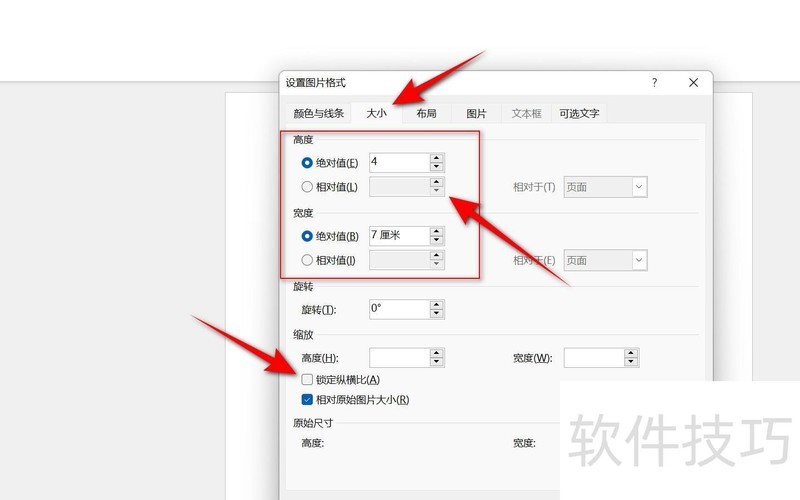This screenshot has width=800, height=500.
Task: Expand the width 相对于 页面 dropdown
Action: (x=639, y=260)
